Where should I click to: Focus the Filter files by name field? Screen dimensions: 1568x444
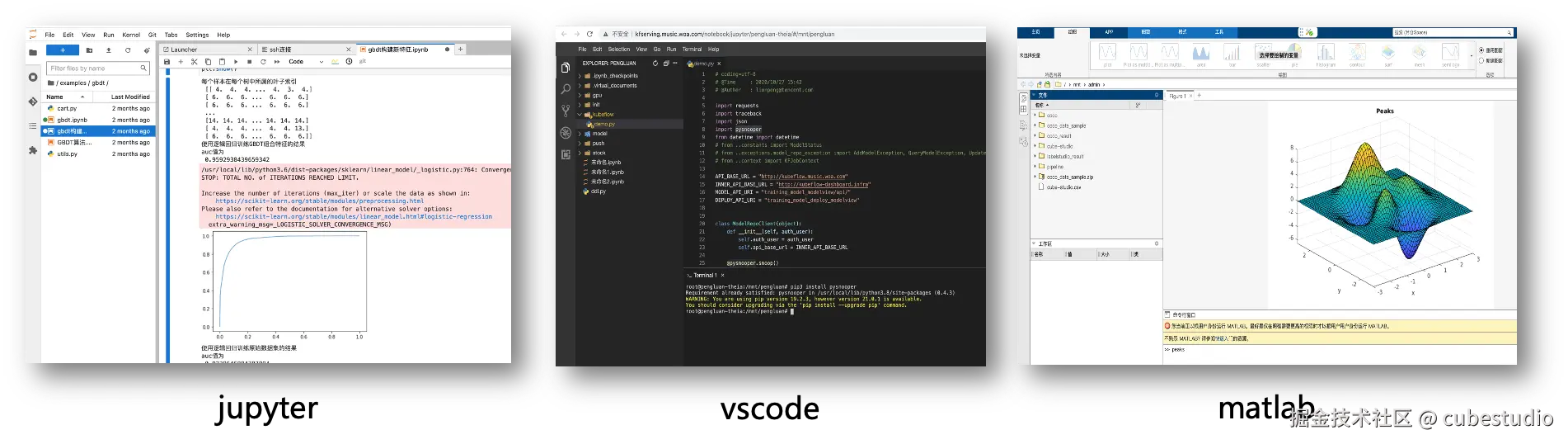coord(97,68)
